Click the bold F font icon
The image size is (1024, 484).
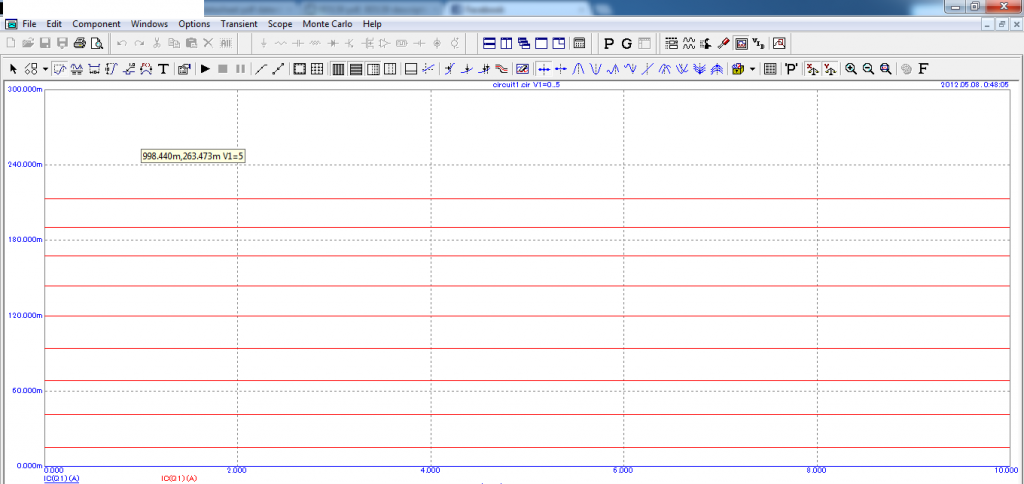[x=923, y=69]
